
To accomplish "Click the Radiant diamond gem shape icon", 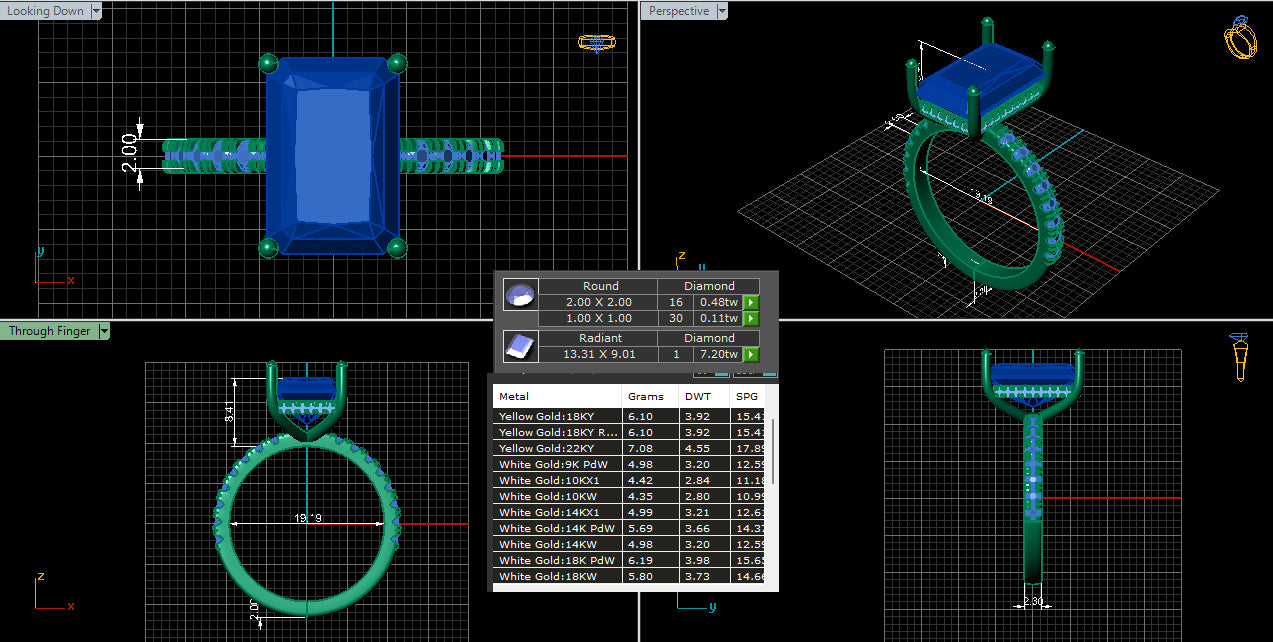I will [x=520, y=346].
